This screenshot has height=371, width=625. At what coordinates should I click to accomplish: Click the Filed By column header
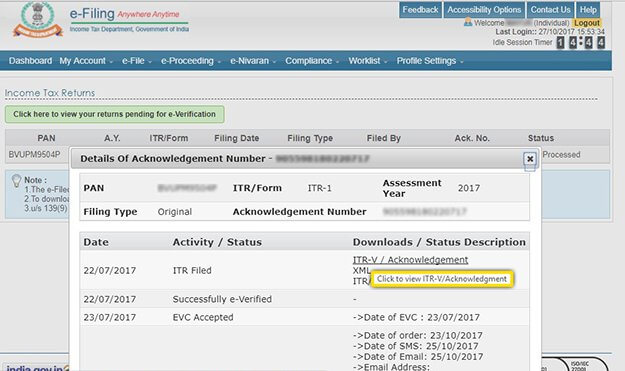pyautogui.click(x=383, y=138)
